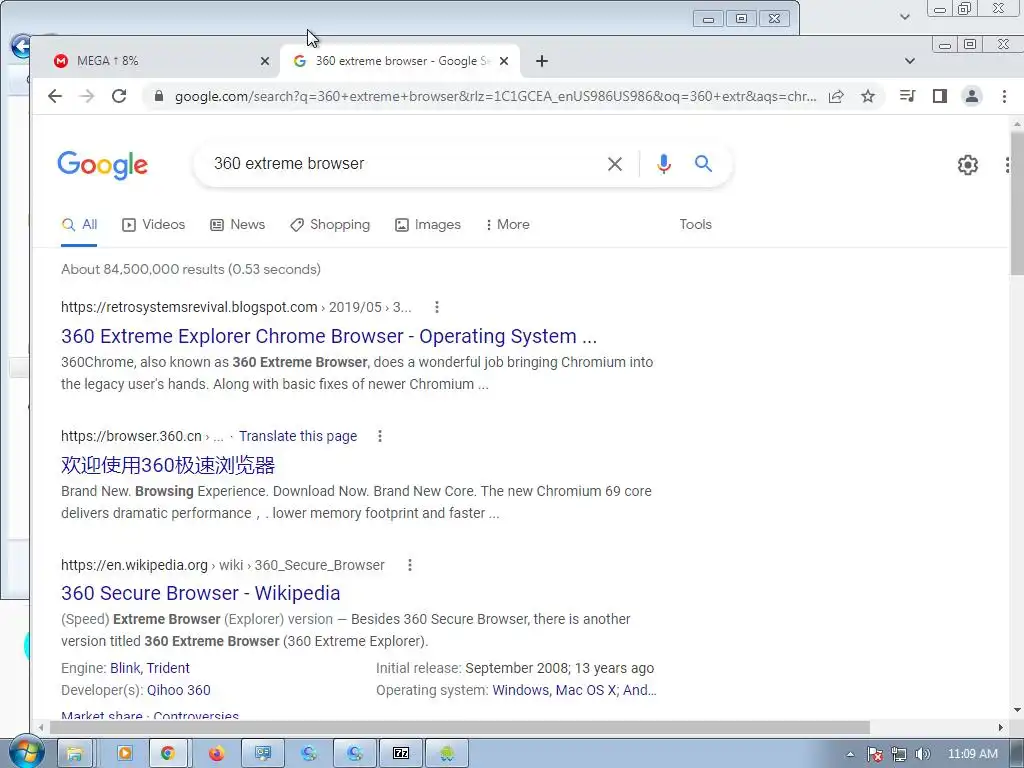Open Action Center flag icon in tray
Image resolution: width=1024 pixels, height=768 pixels.
(874, 754)
